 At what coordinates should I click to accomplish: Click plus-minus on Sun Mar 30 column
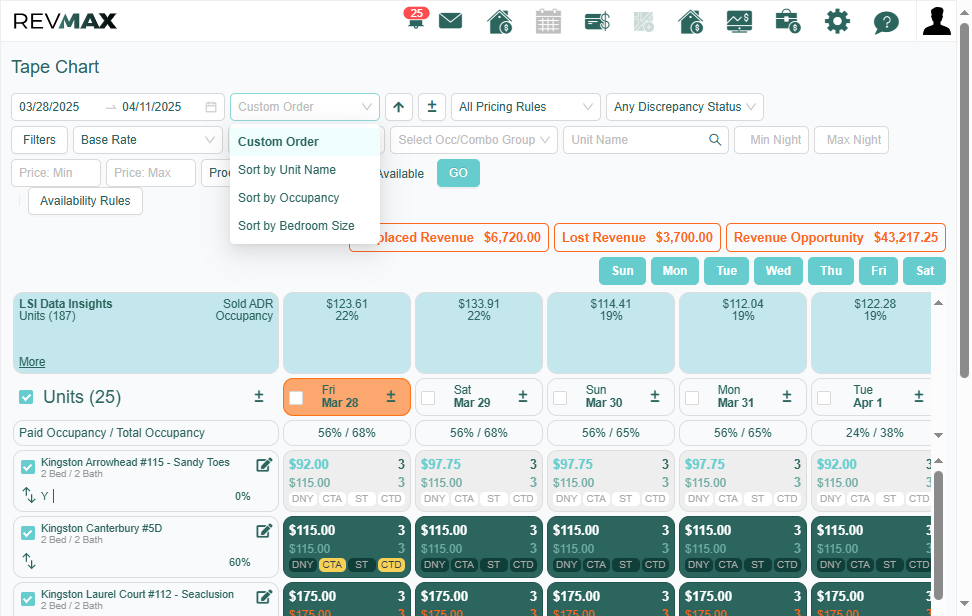[655, 397]
